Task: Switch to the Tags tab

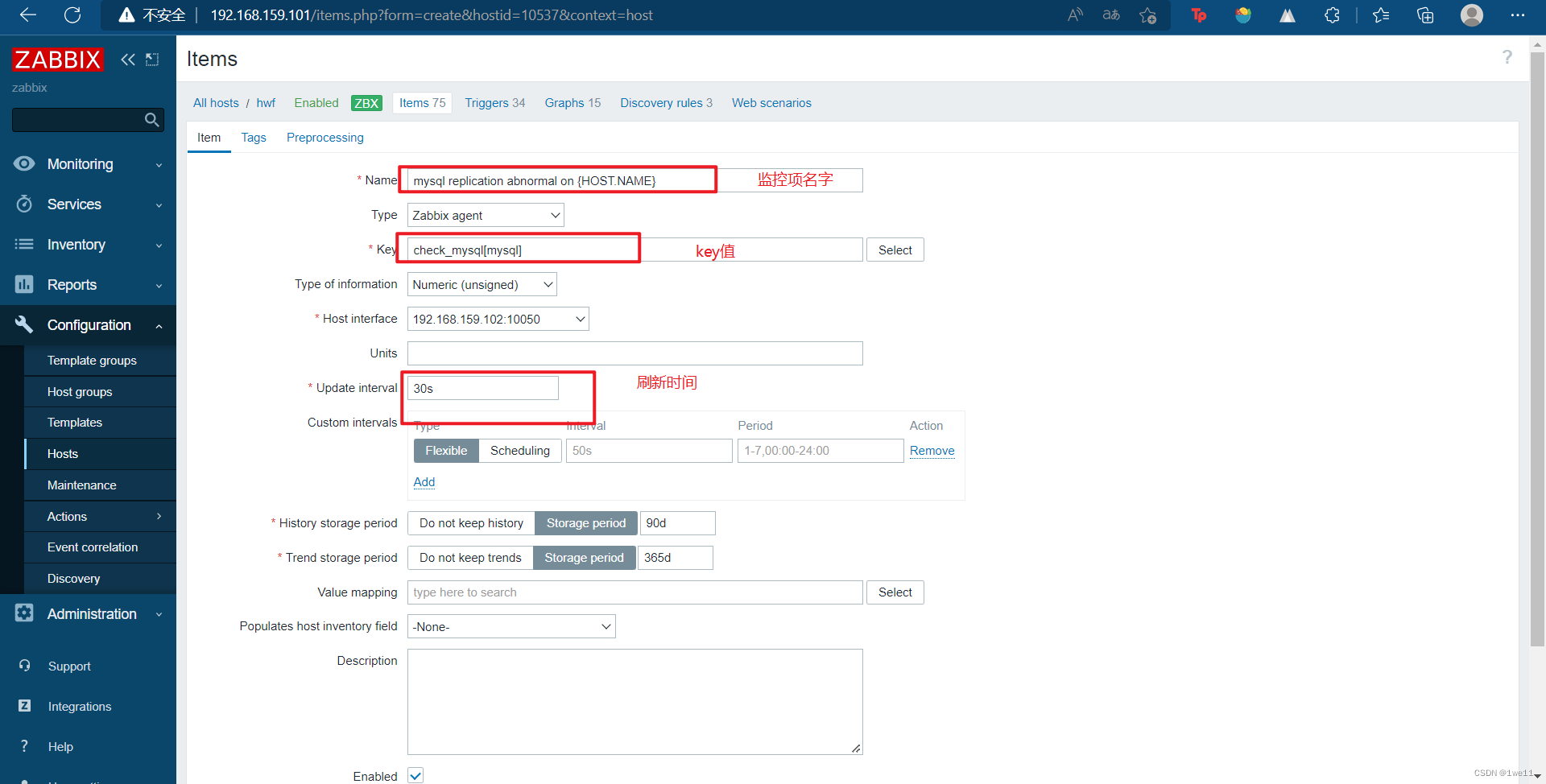Action: [254, 137]
